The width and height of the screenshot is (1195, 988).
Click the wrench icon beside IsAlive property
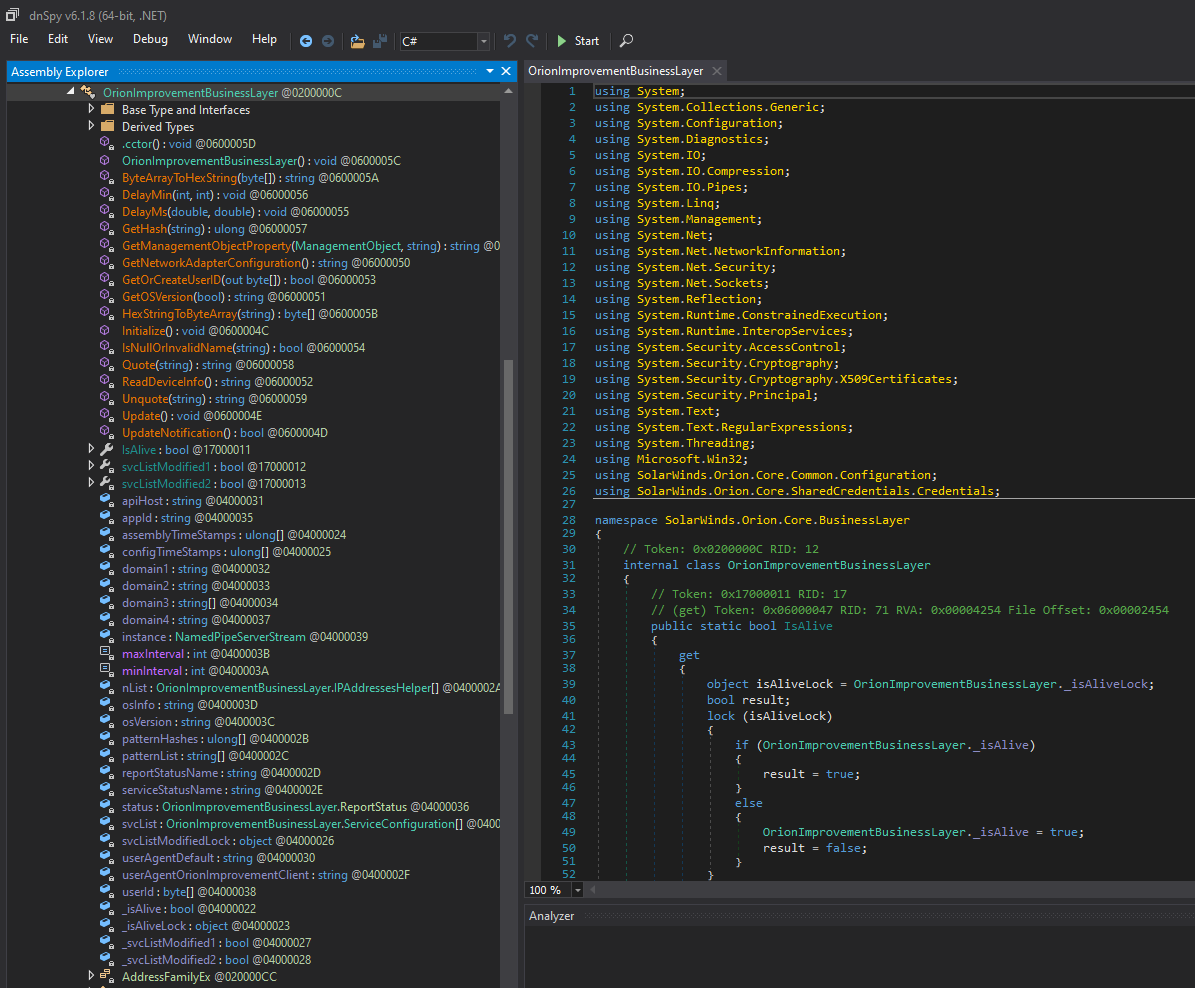tap(104, 449)
